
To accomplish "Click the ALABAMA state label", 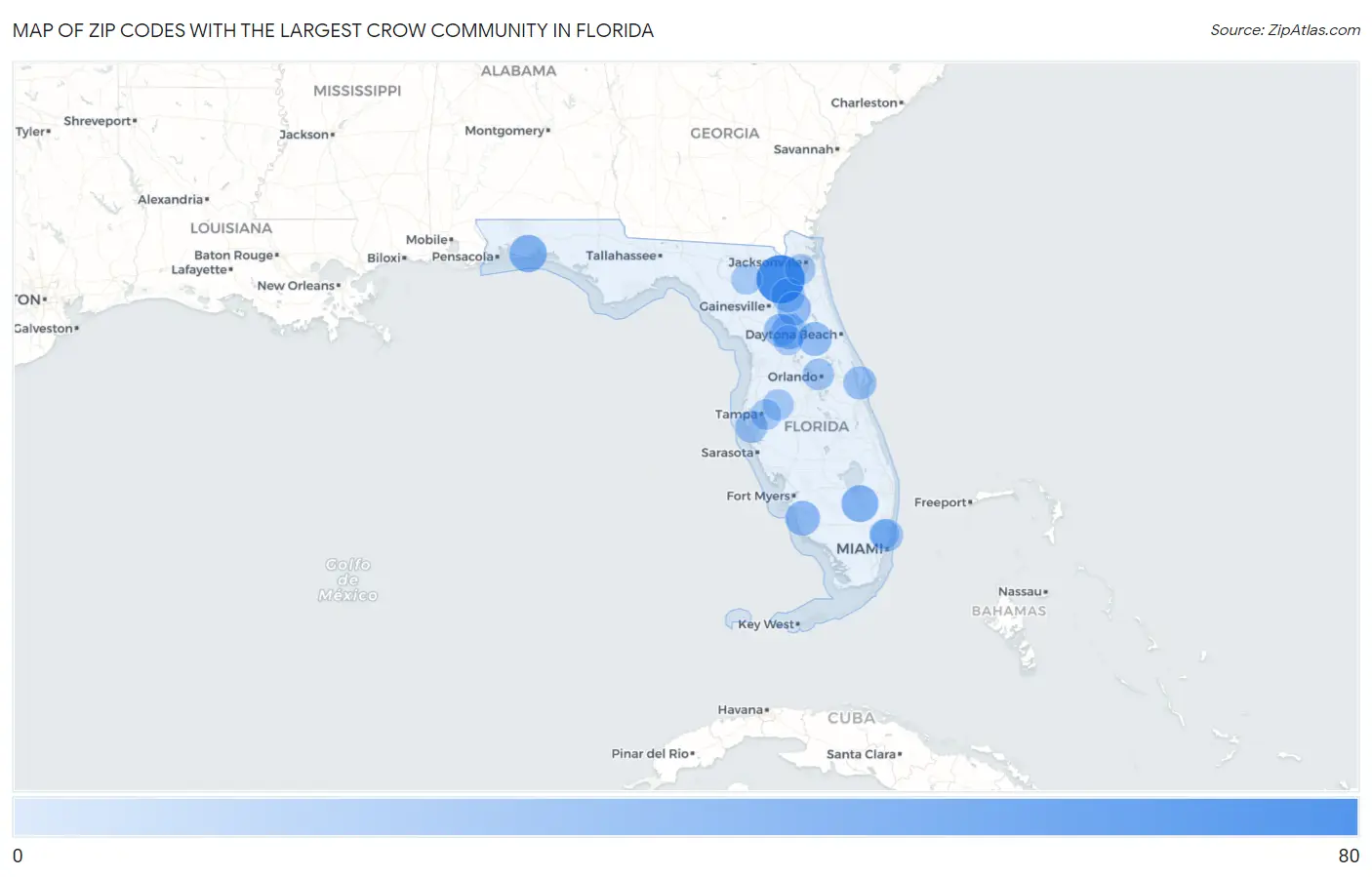I will [x=518, y=71].
